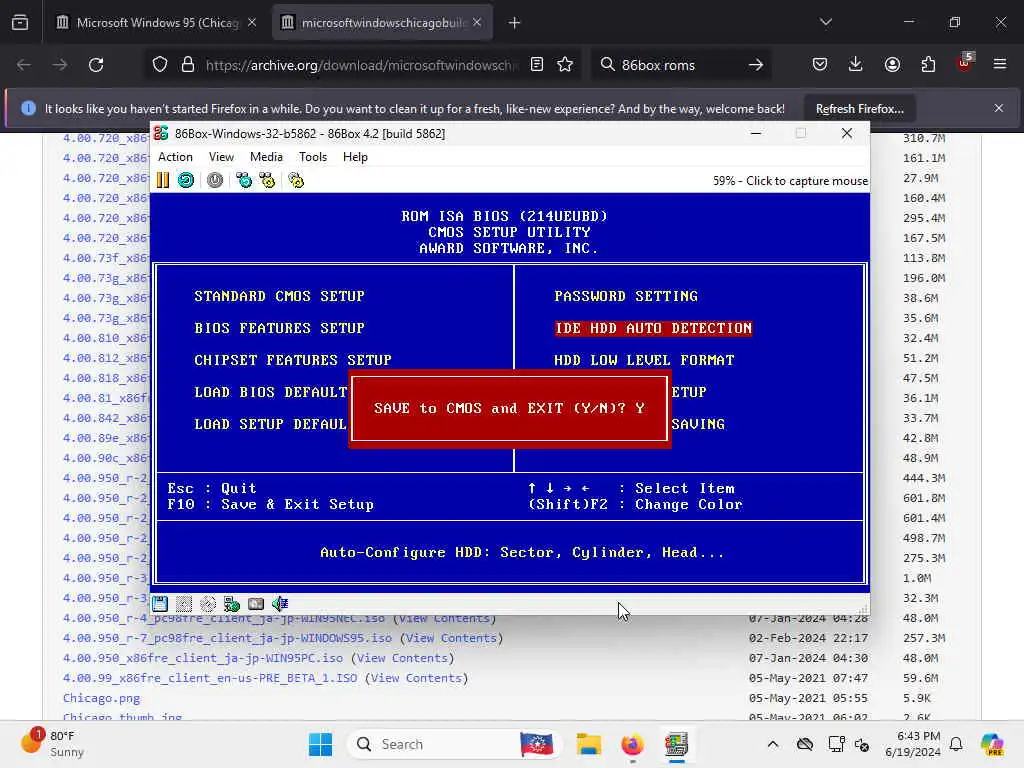Viewport: 1024px width, 768px height.
Task: Open Chicago.png file link
Action: [101, 698]
